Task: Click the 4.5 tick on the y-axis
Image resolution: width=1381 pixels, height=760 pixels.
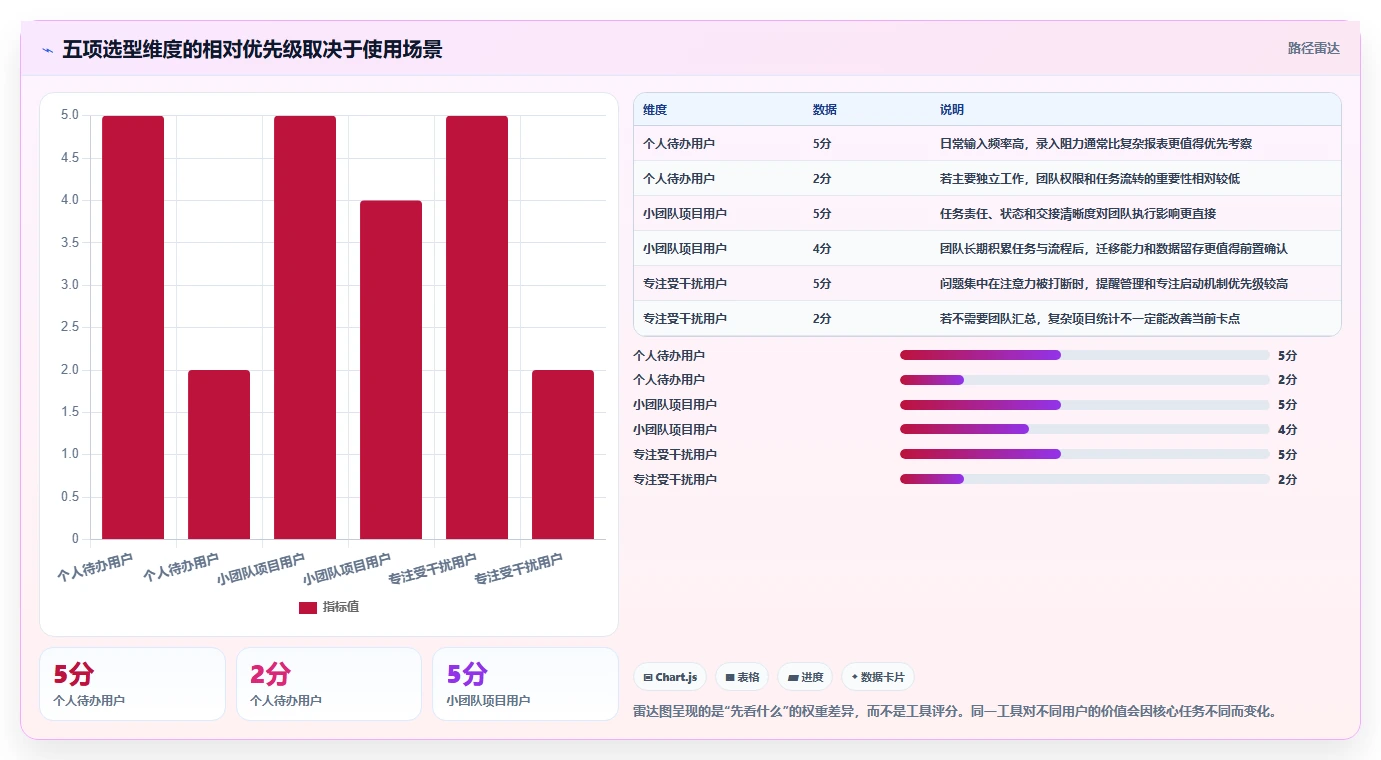Action: (69, 158)
